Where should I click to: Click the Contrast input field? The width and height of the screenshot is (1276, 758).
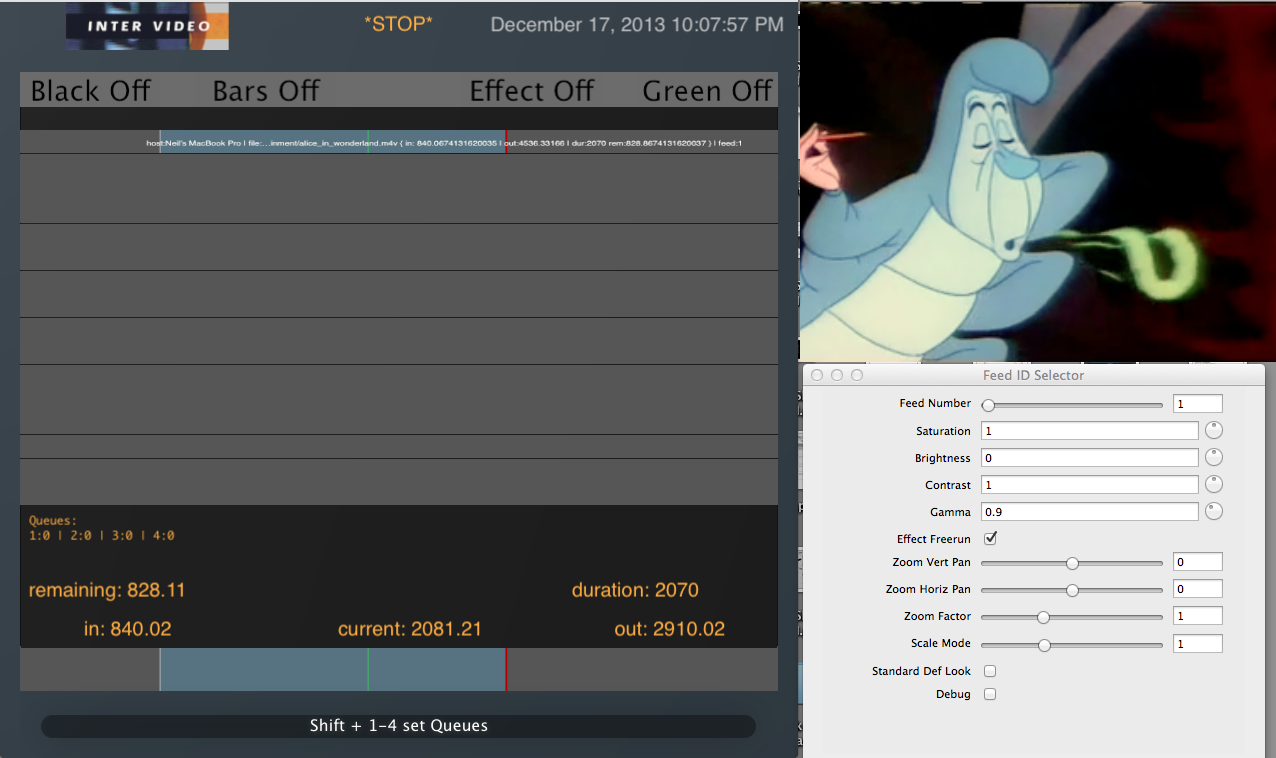tap(1089, 485)
